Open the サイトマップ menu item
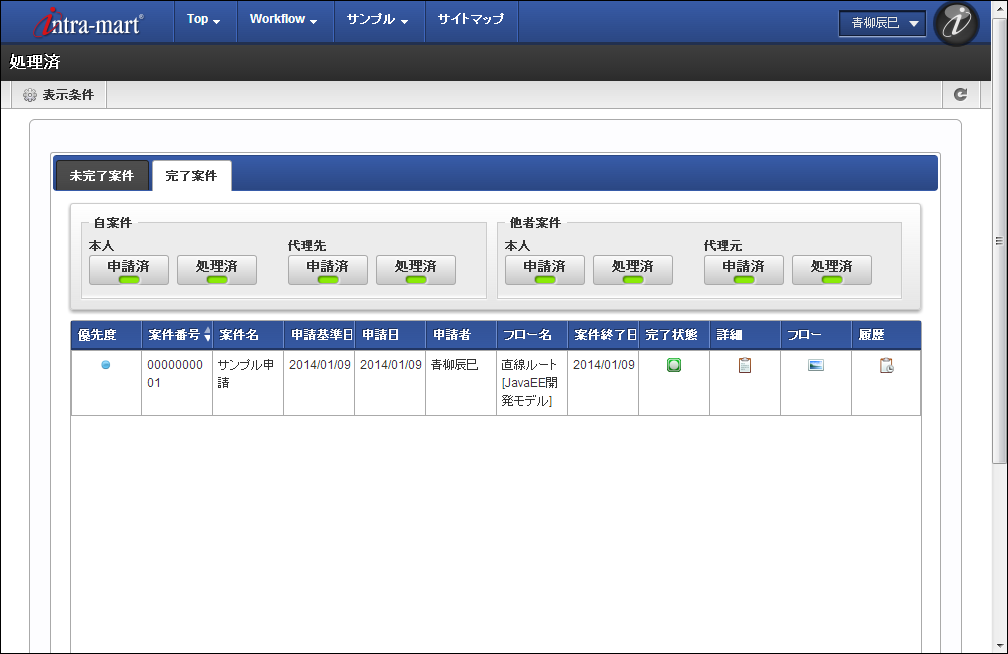Image resolution: width=1008 pixels, height=654 pixels. 471,20
